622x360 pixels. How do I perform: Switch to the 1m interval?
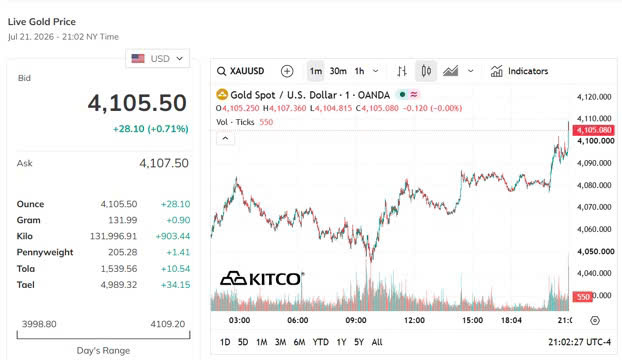click(316, 71)
